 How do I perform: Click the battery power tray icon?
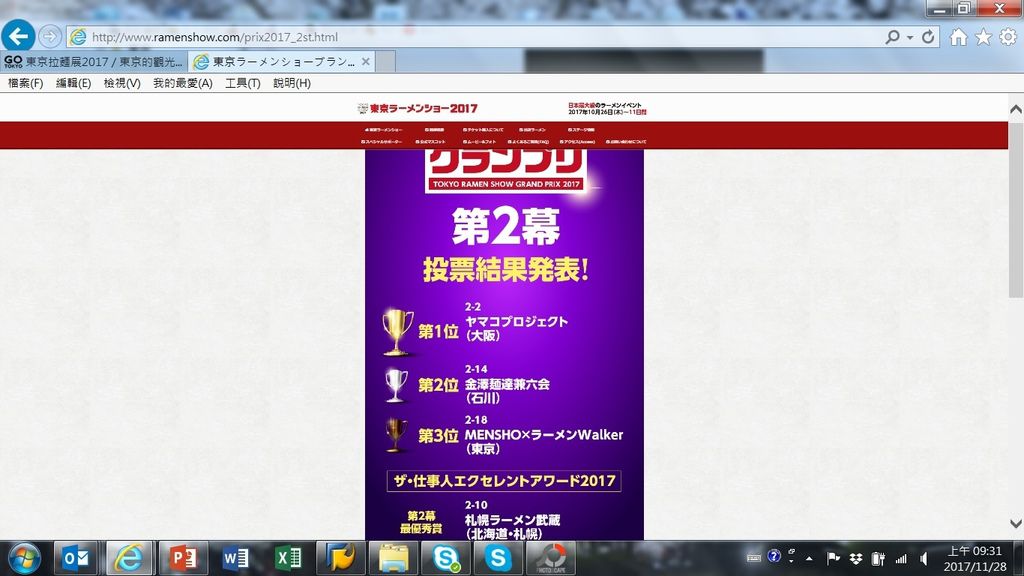tap(878, 558)
